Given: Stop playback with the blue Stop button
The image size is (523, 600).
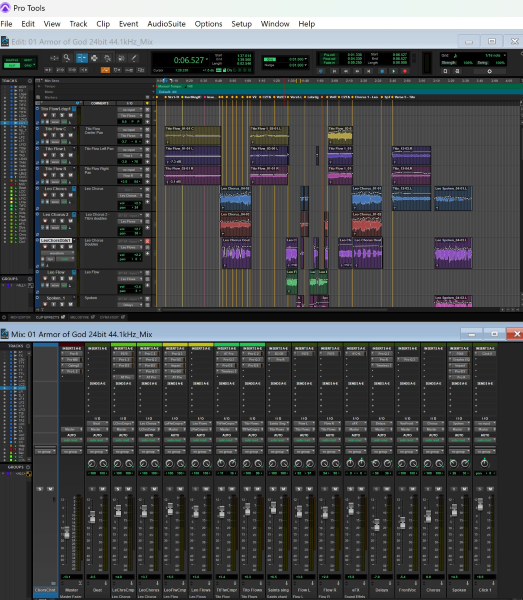Looking at the screenshot, I should click(381, 71).
